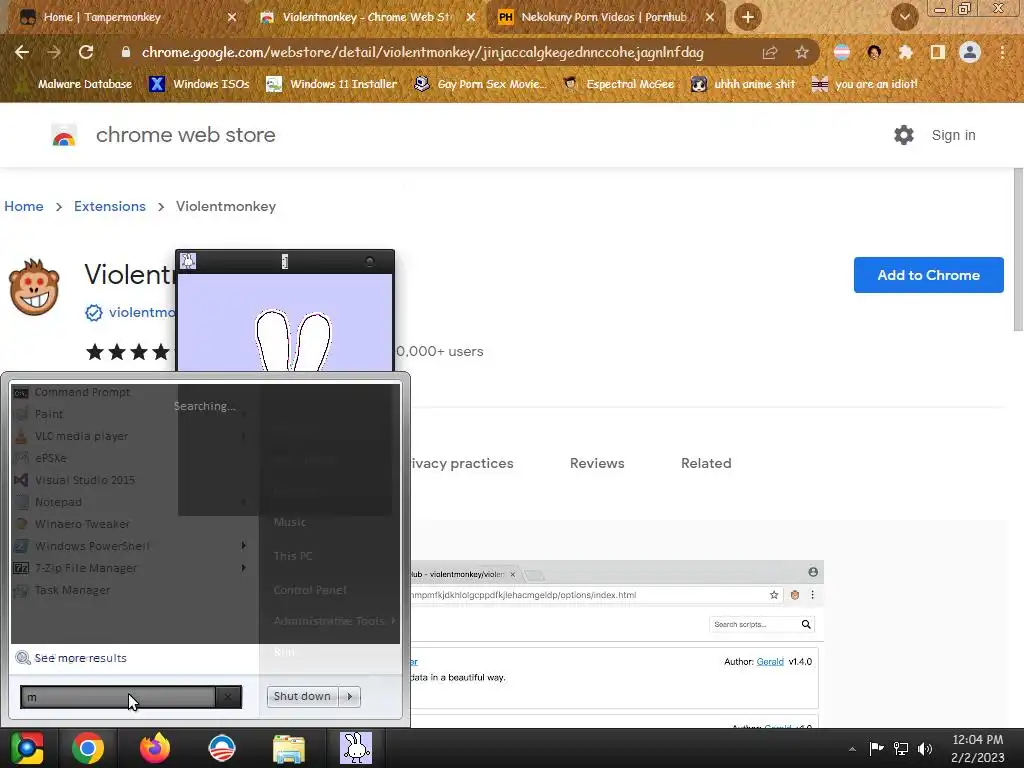Open the uhhh anime shit bookmark
The height and width of the screenshot is (768, 1024).
pos(743,84)
